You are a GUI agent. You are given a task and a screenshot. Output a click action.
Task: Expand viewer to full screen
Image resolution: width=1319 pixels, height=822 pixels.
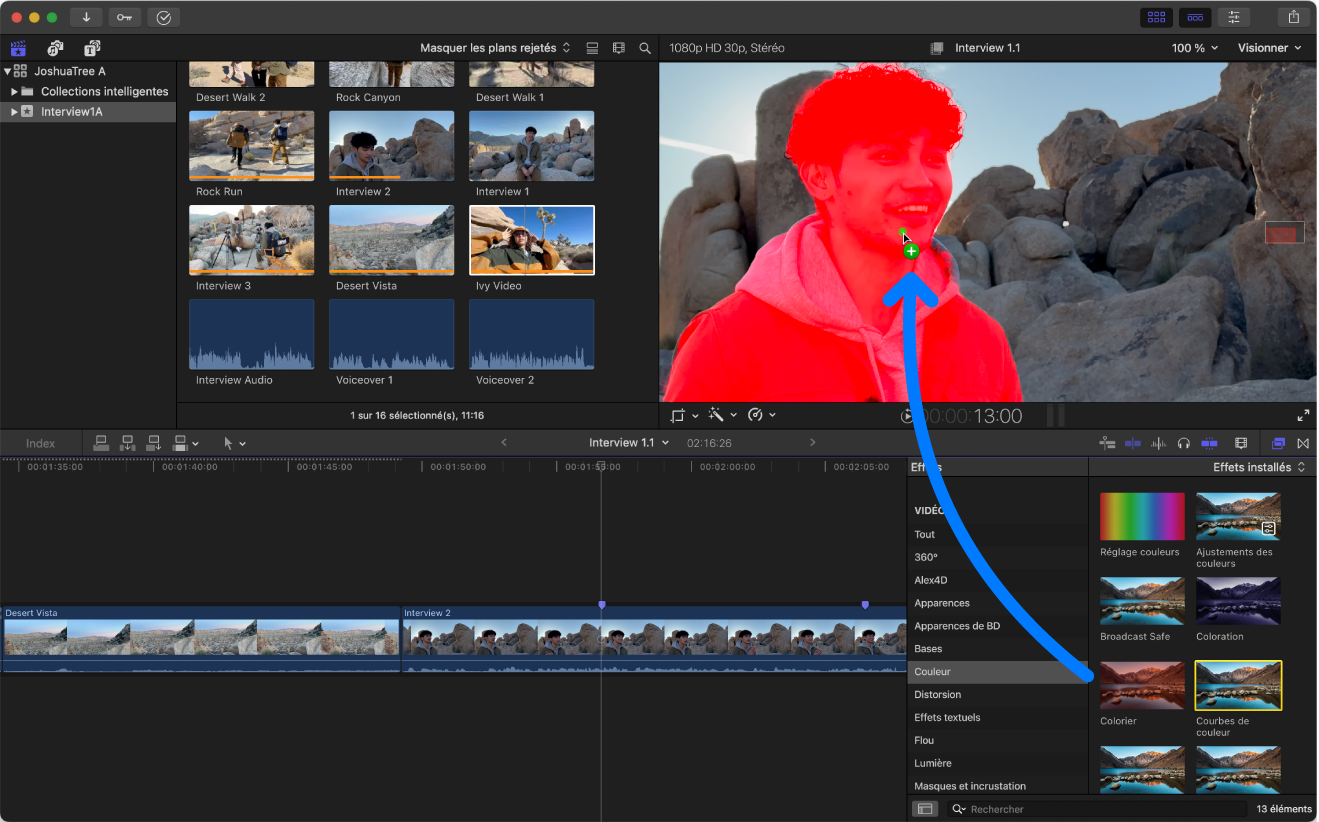[x=1303, y=415]
